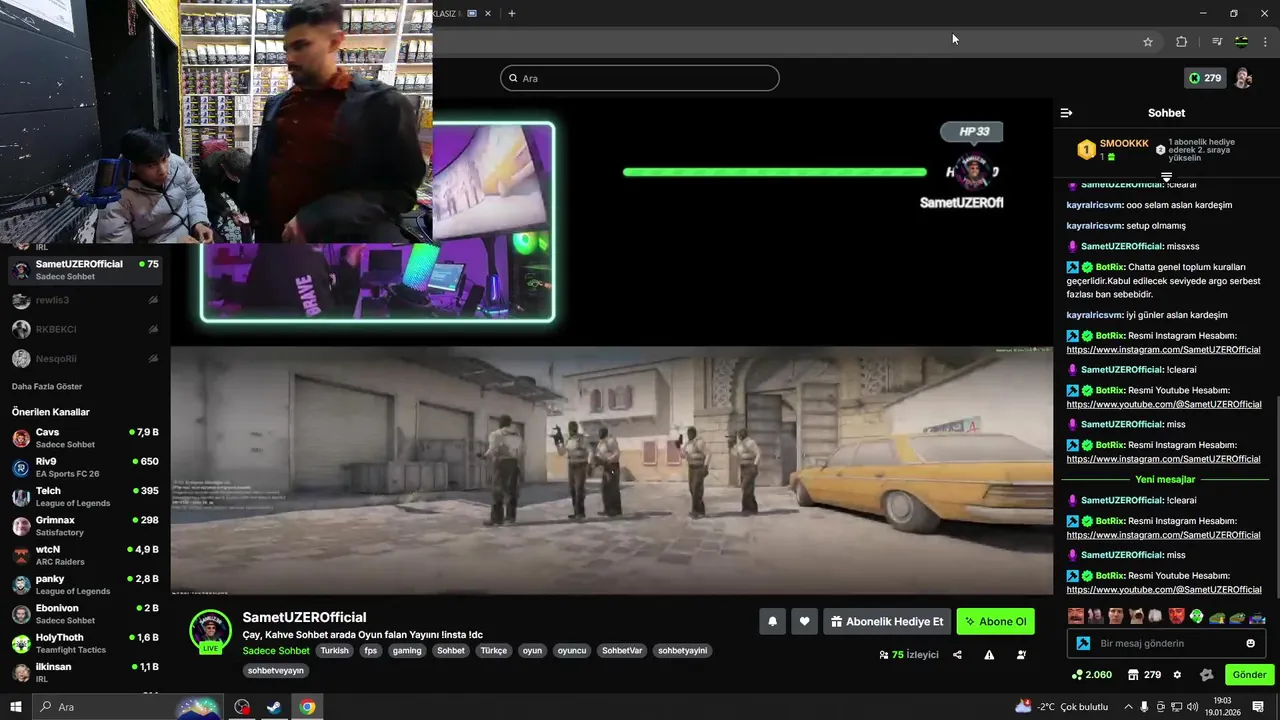The image size is (1280, 720).
Task: Open the recommended channel Riv9
Action: pyautogui.click(x=85, y=467)
